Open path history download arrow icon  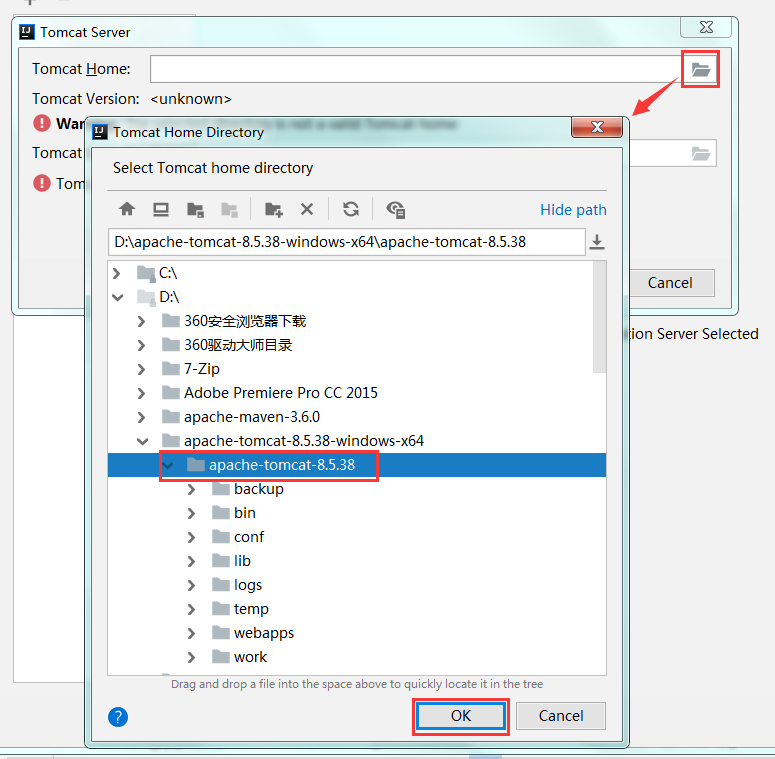pos(597,242)
